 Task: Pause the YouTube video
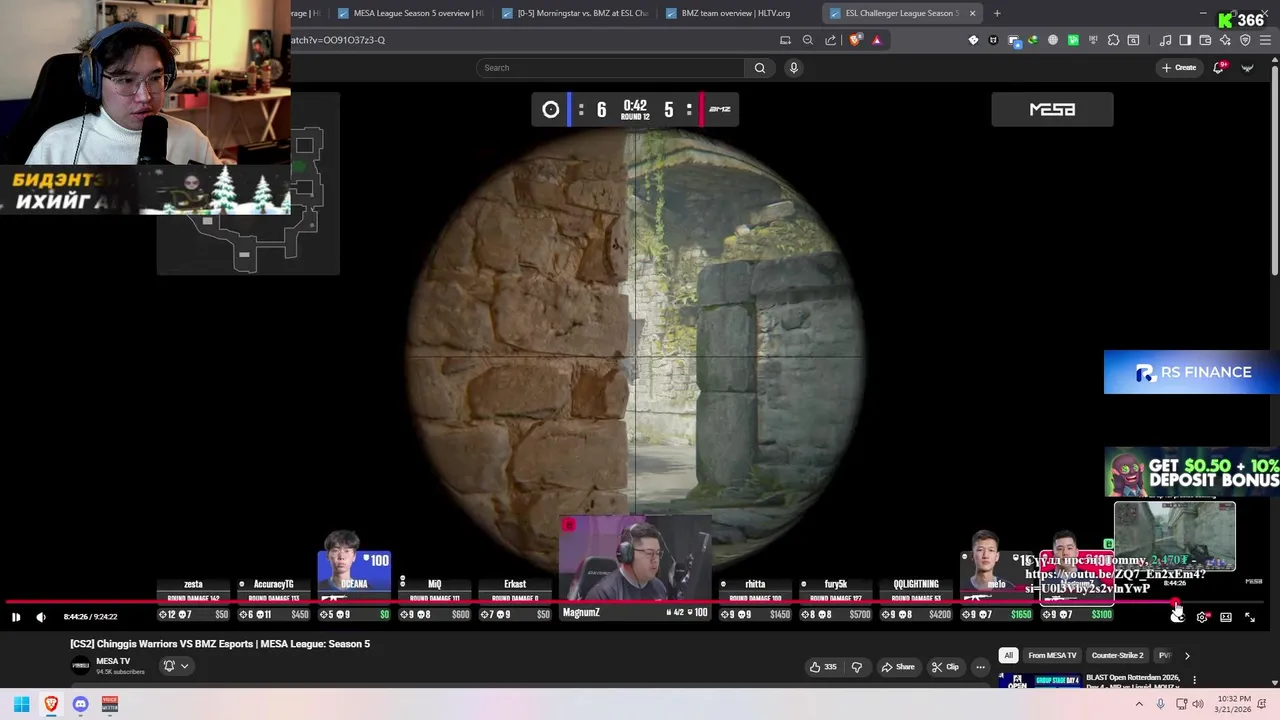pyautogui.click(x=16, y=617)
